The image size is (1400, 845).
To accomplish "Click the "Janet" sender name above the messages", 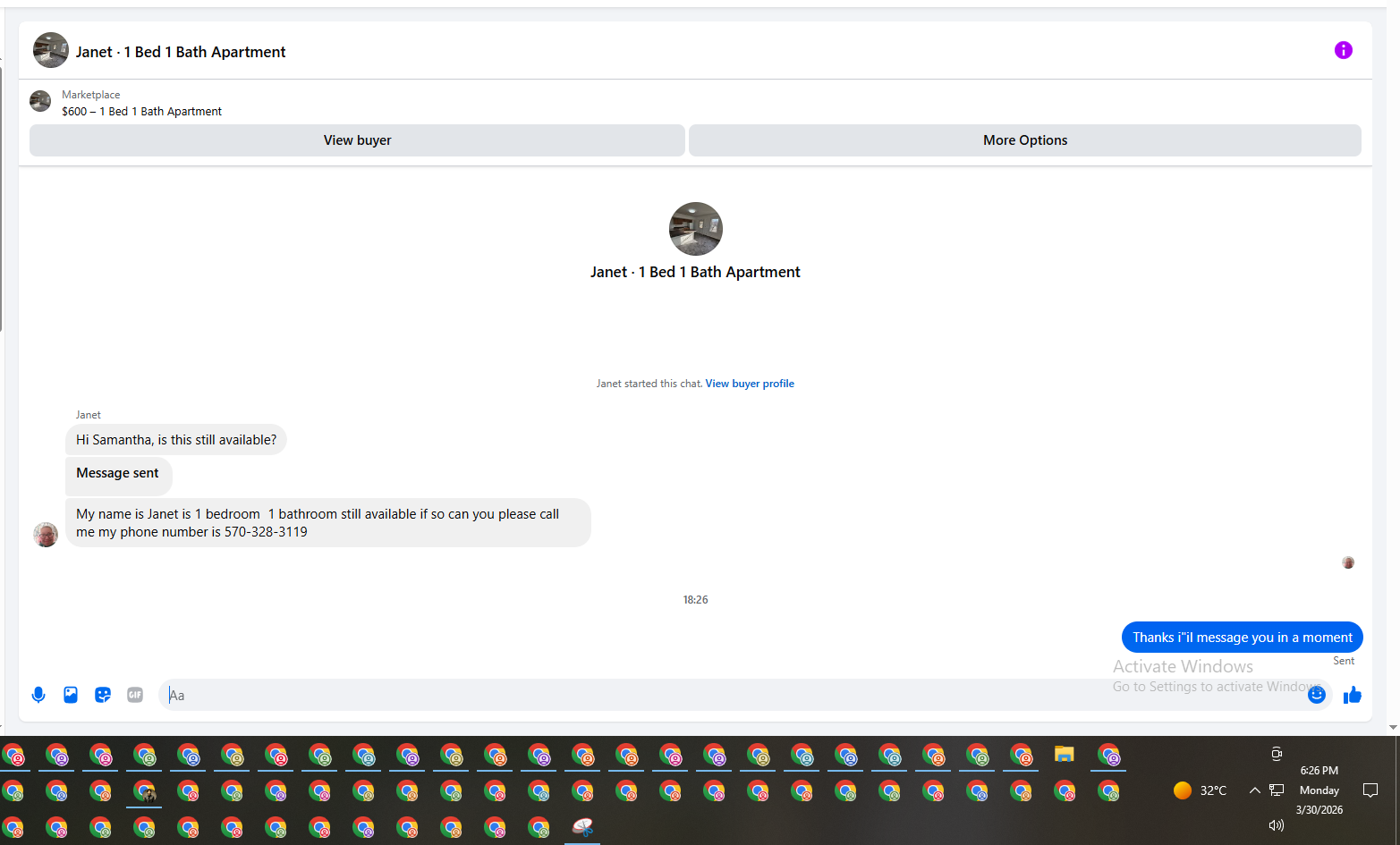I will click(x=89, y=415).
